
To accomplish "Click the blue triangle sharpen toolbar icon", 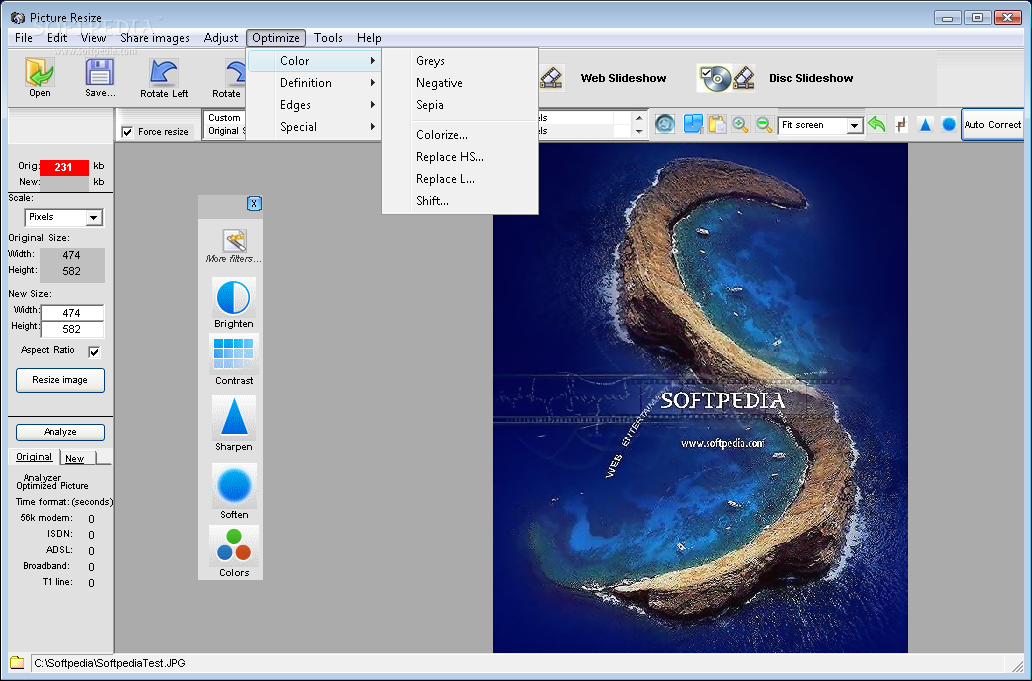I will (x=925, y=124).
